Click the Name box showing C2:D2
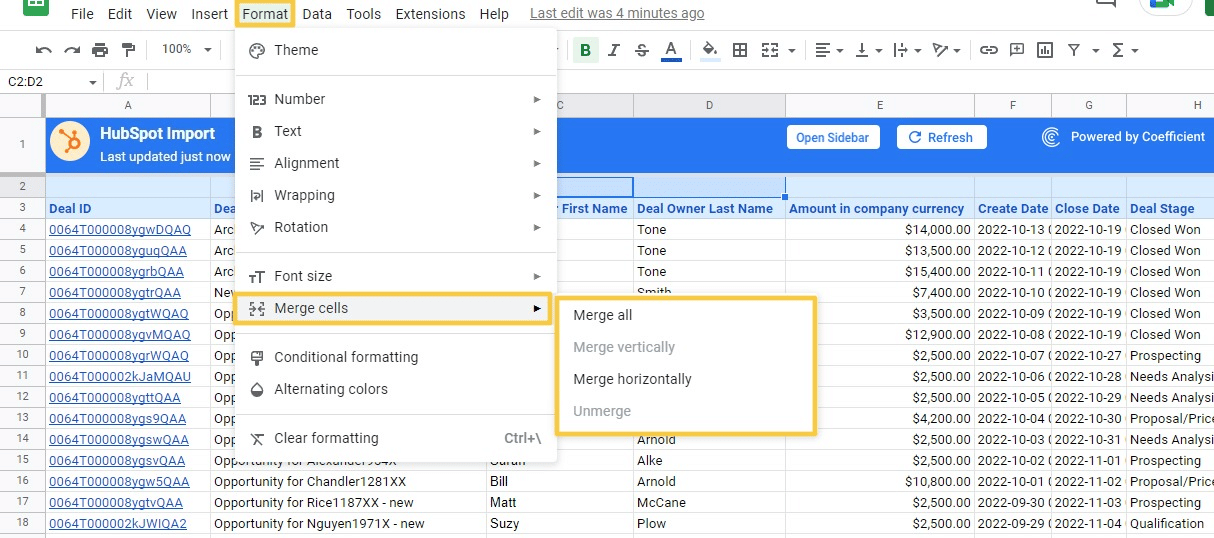Image resolution: width=1214 pixels, height=538 pixels. click(52, 81)
